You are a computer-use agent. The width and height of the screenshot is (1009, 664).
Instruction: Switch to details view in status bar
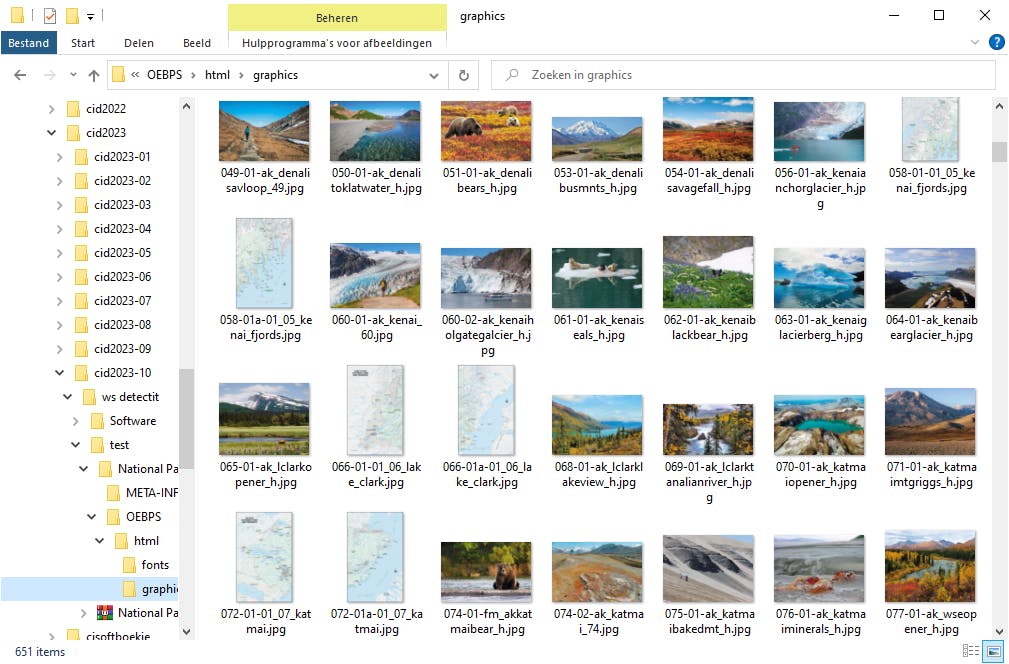tap(970, 651)
